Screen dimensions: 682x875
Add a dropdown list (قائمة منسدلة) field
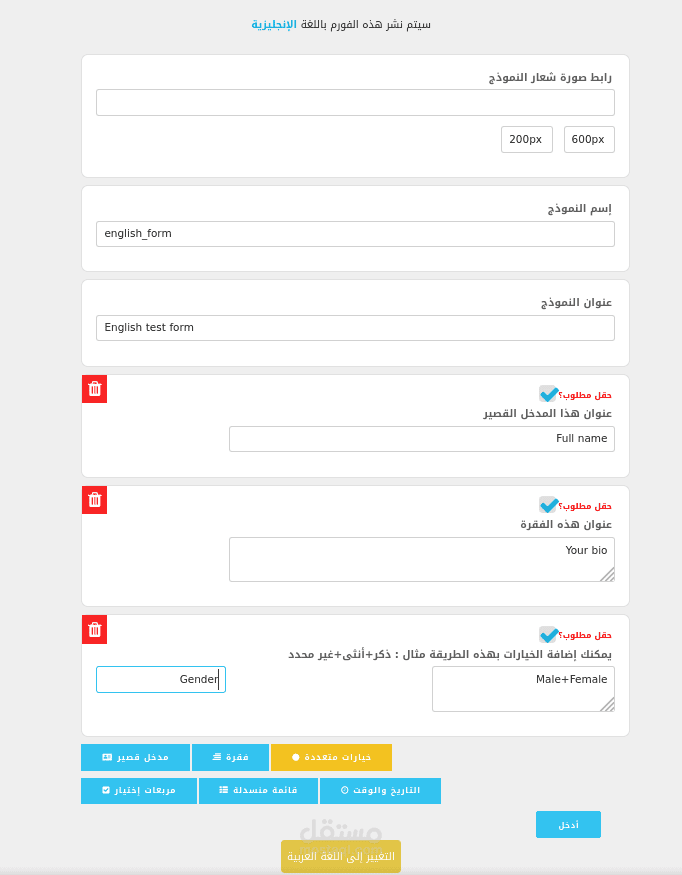coord(258,791)
